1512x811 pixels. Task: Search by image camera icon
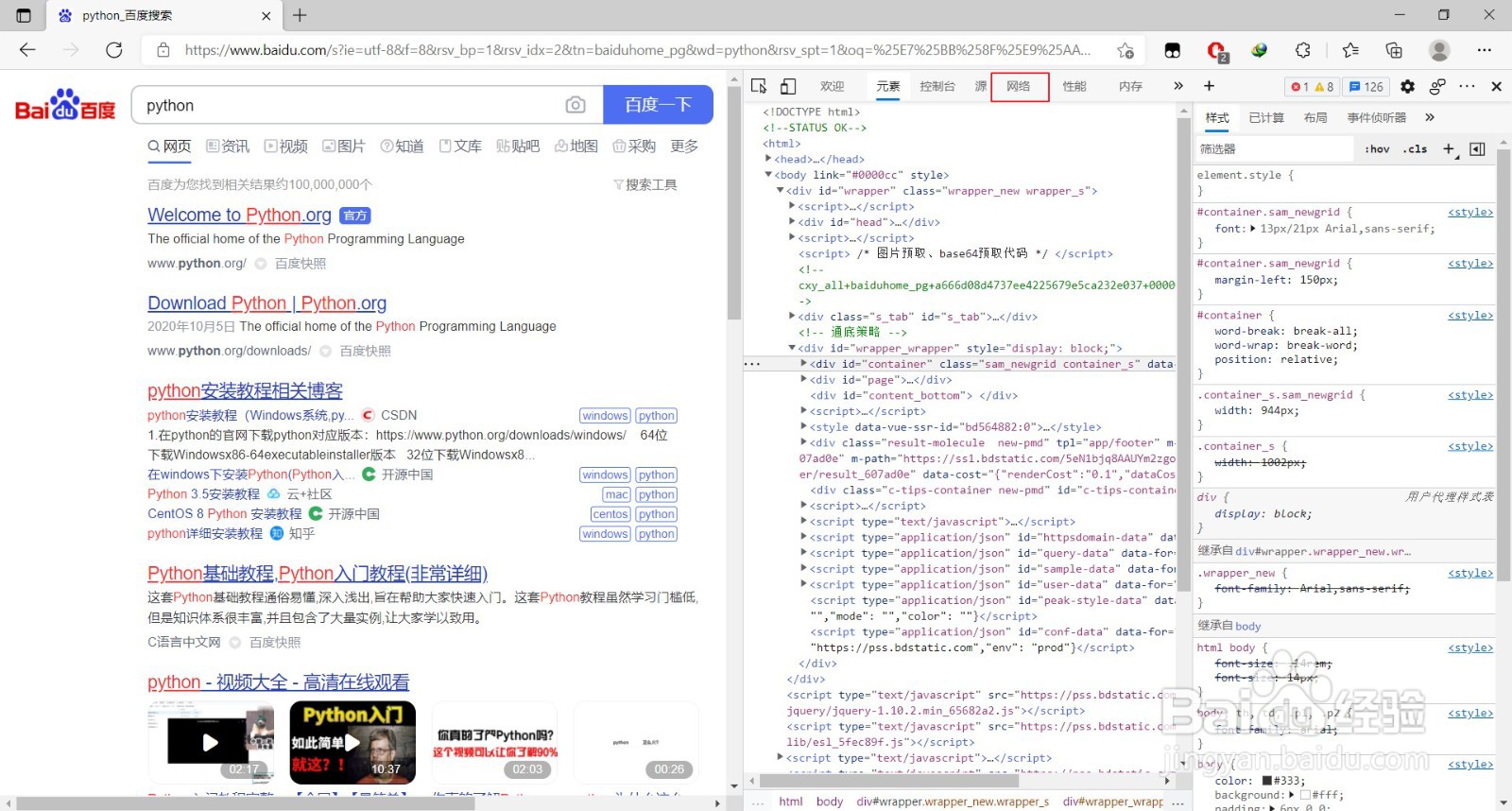click(x=576, y=105)
